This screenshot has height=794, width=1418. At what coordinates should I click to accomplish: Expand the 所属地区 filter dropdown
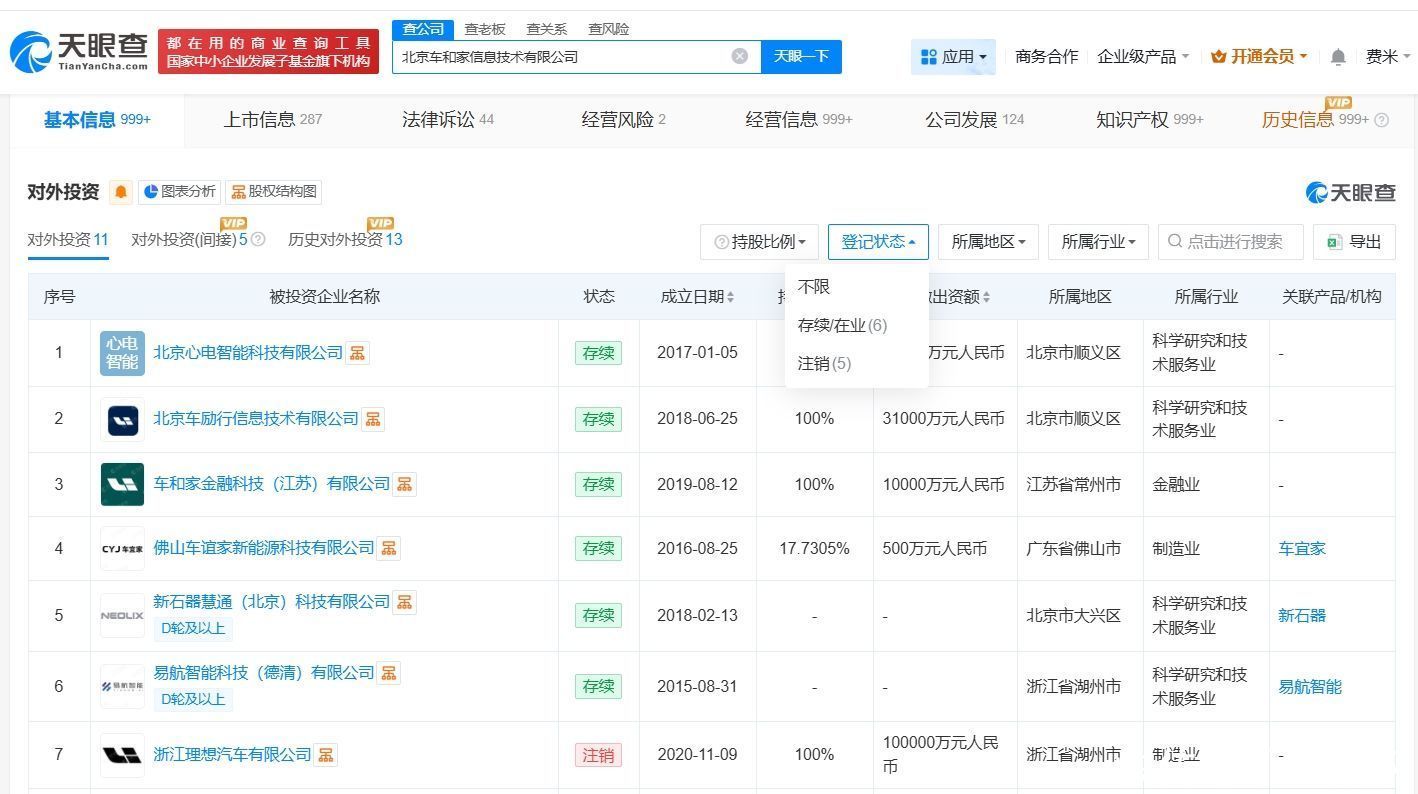click(x=988, y=242)
